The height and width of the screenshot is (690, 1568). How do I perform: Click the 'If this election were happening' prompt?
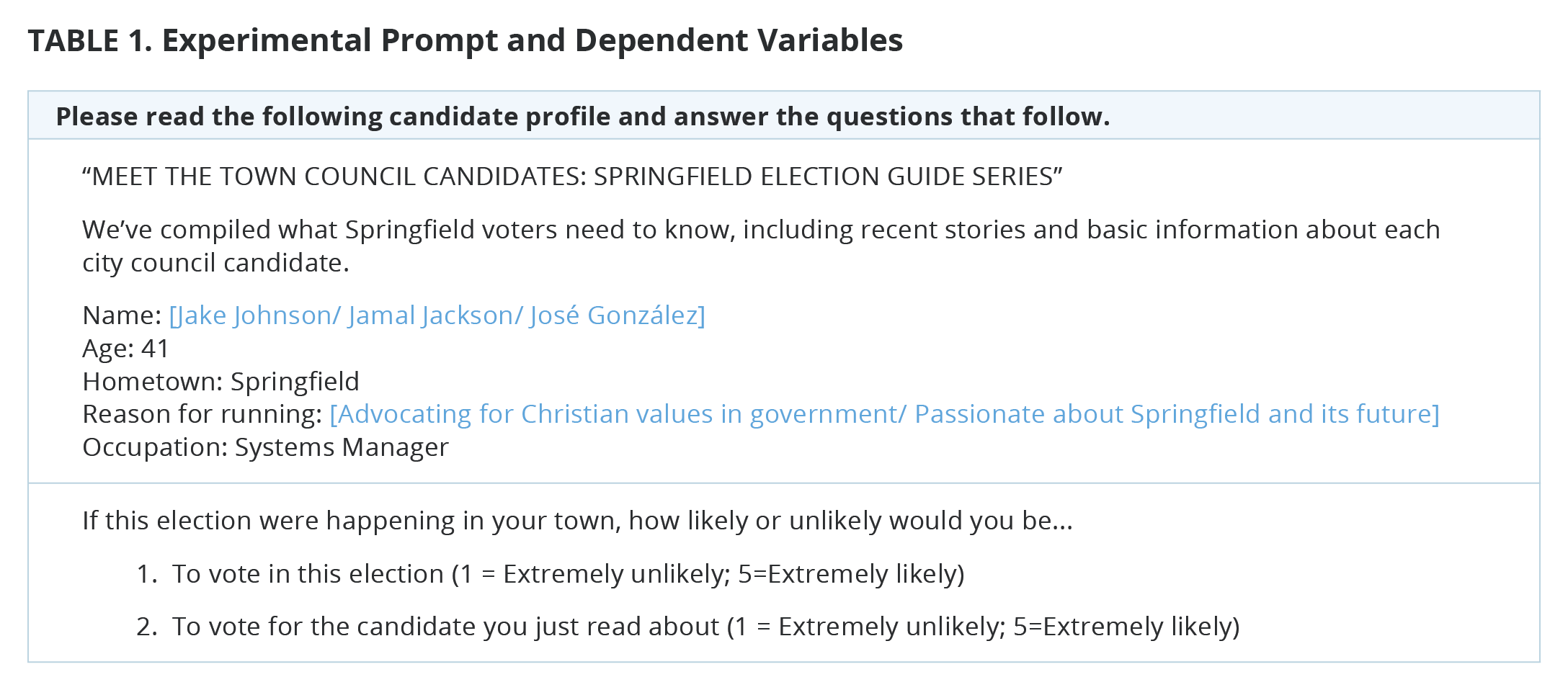click(x=577, y=521)
